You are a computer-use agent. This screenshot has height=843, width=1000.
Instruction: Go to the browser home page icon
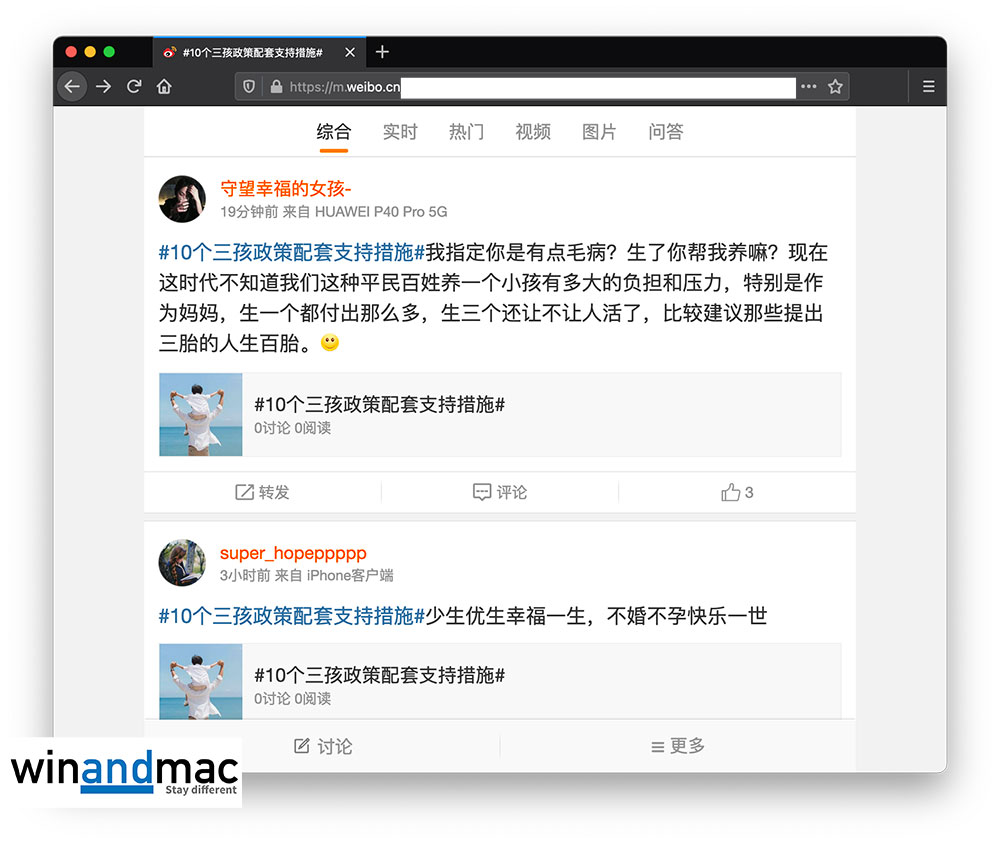(164, 87)
